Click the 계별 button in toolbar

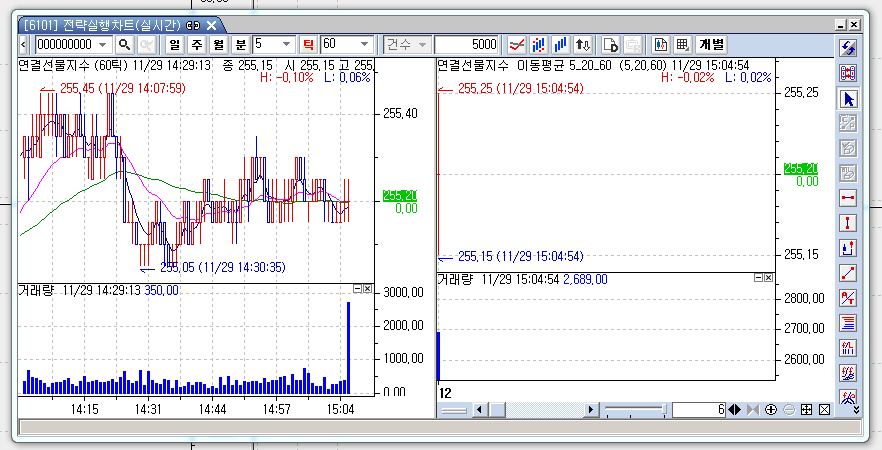(712, 45)
